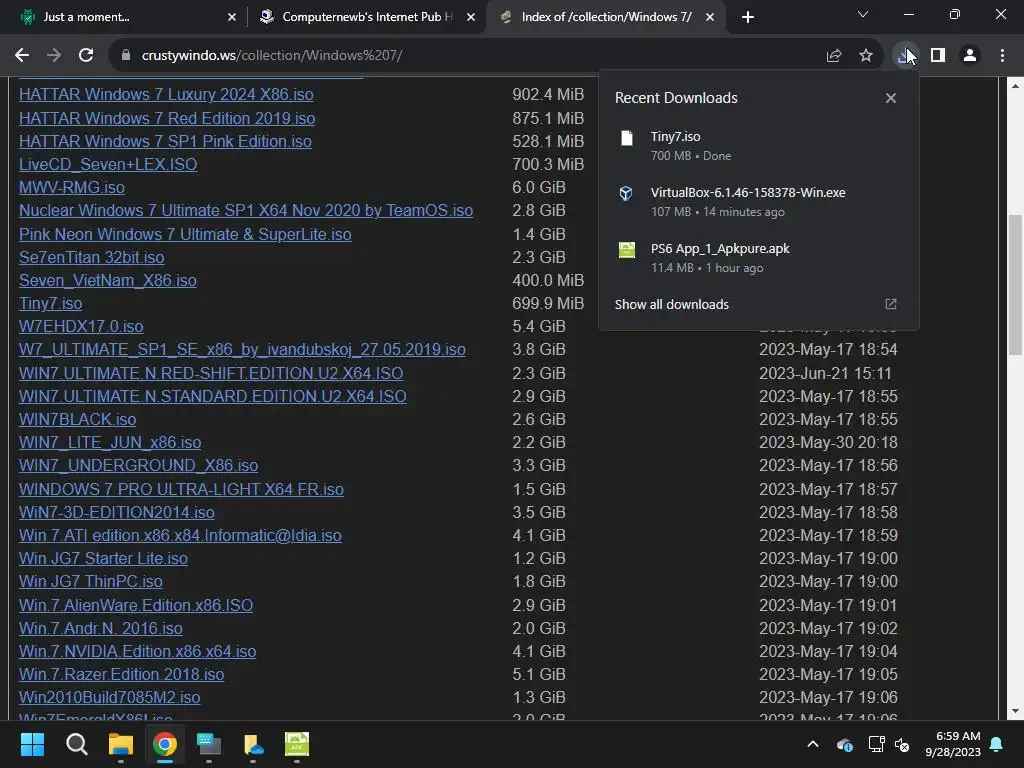Image resolution: width=1024 pixels, height=768 pixels.
Task: Open the APK app on the taskbar
Action: click(x=297, y=744)
